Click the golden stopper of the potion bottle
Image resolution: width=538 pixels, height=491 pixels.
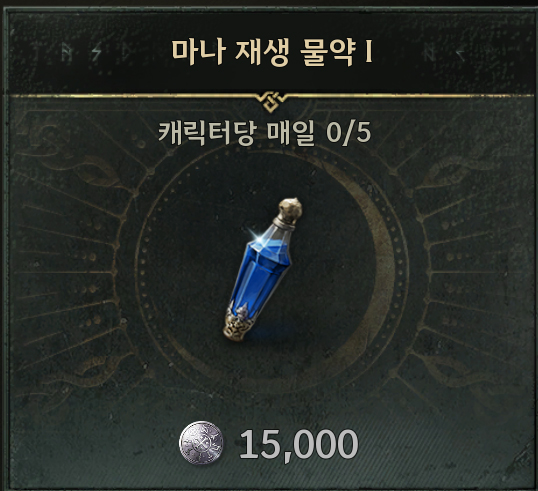290,208
